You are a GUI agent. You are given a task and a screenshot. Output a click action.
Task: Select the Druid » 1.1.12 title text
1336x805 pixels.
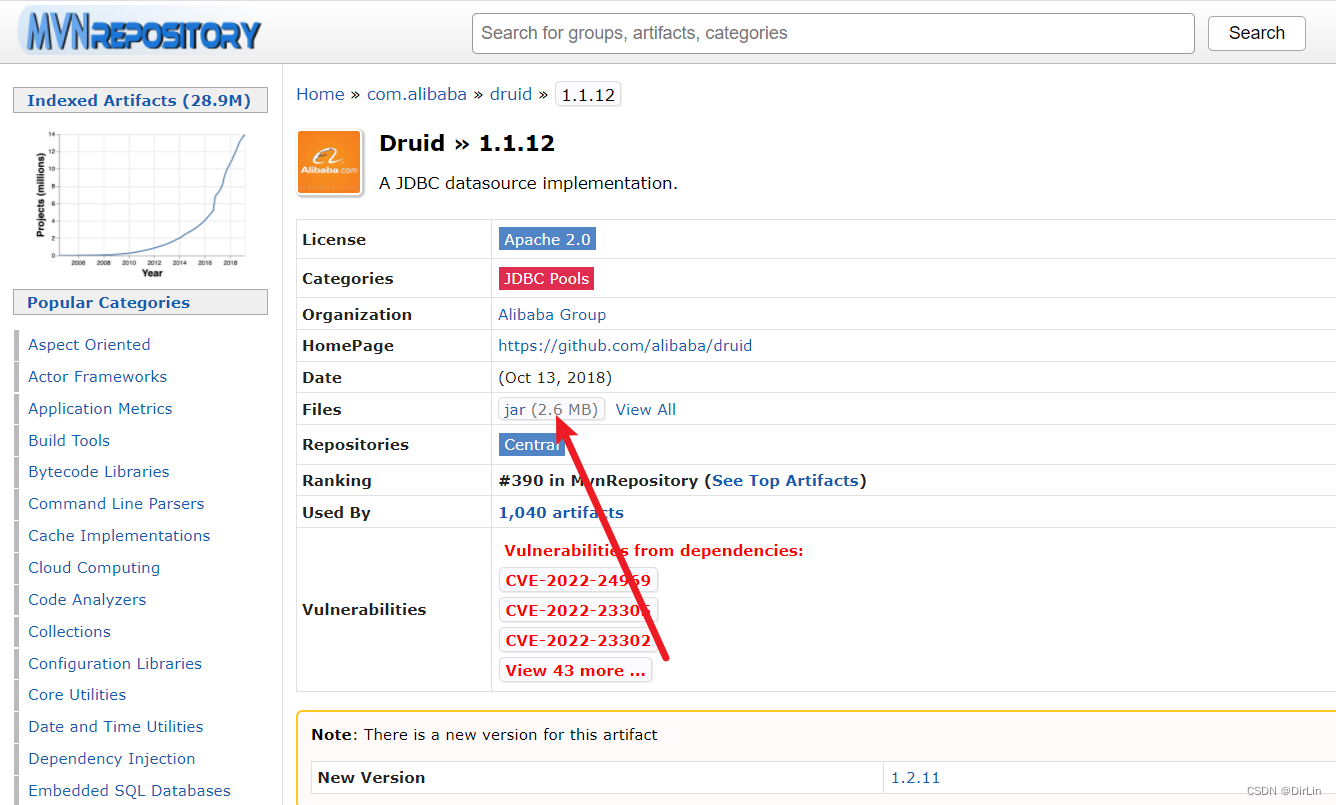(467, 143)
